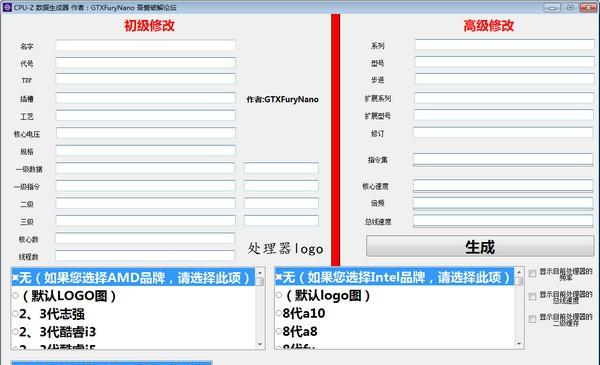Click the 处理器 logo label
The width and height of the screenshot is (600, 365).
[285, 249]
